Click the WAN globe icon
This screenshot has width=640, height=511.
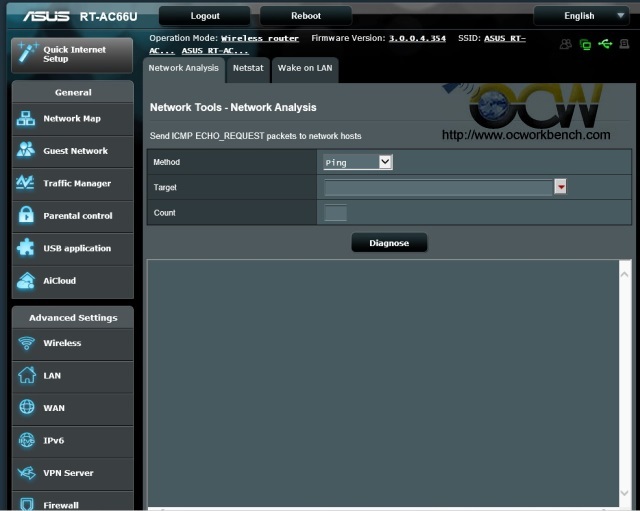click(x=27, y=407)
